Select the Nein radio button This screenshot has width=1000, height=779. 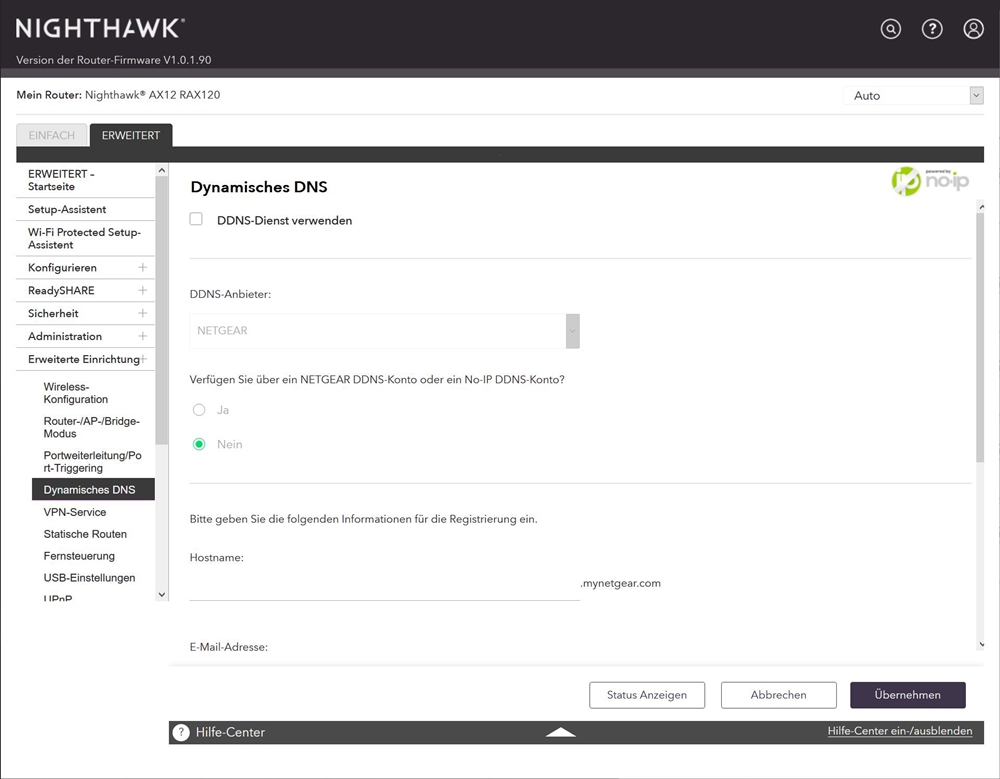(x=199, y=444)
